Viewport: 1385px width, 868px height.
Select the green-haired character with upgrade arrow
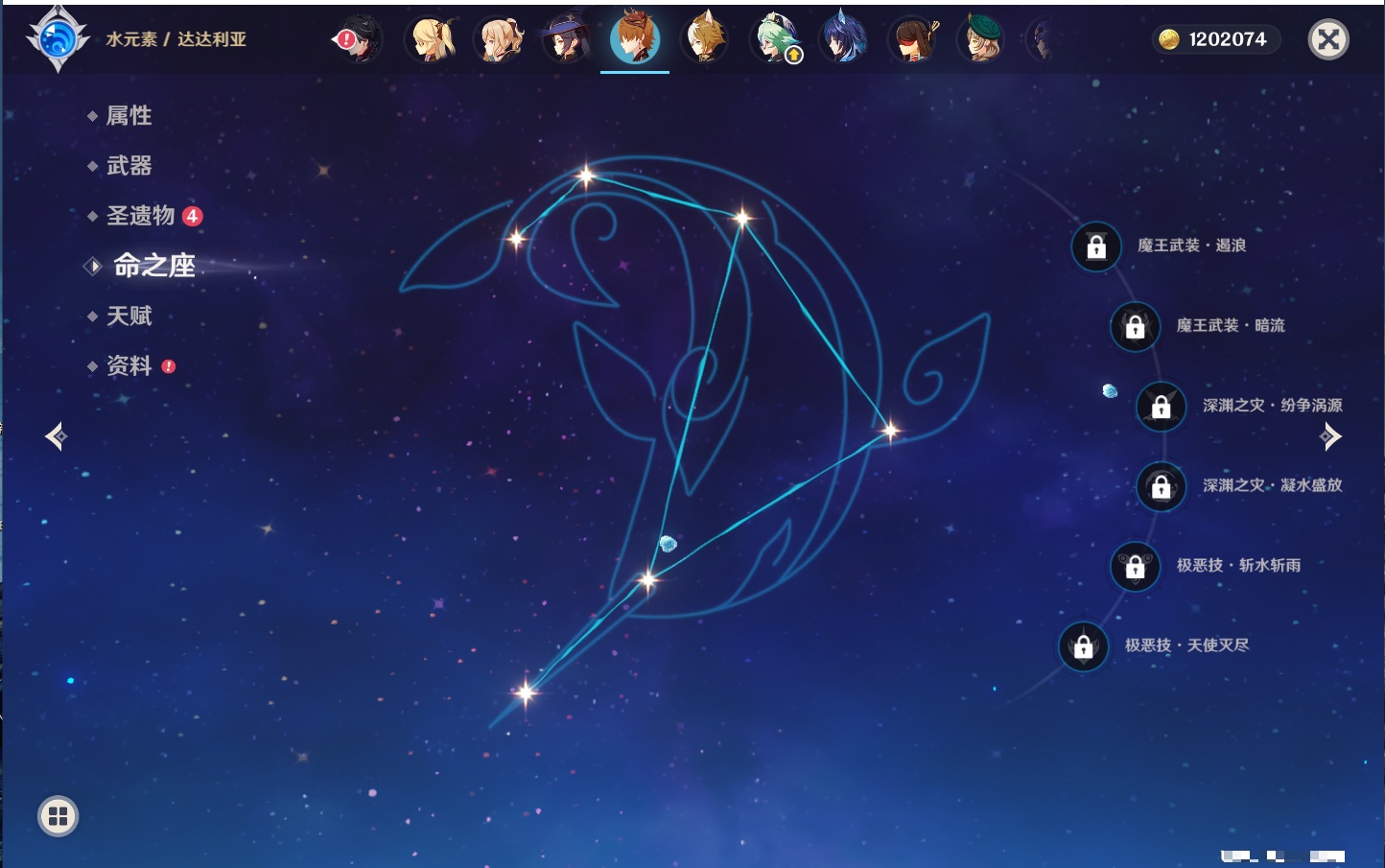click(775, 39)
